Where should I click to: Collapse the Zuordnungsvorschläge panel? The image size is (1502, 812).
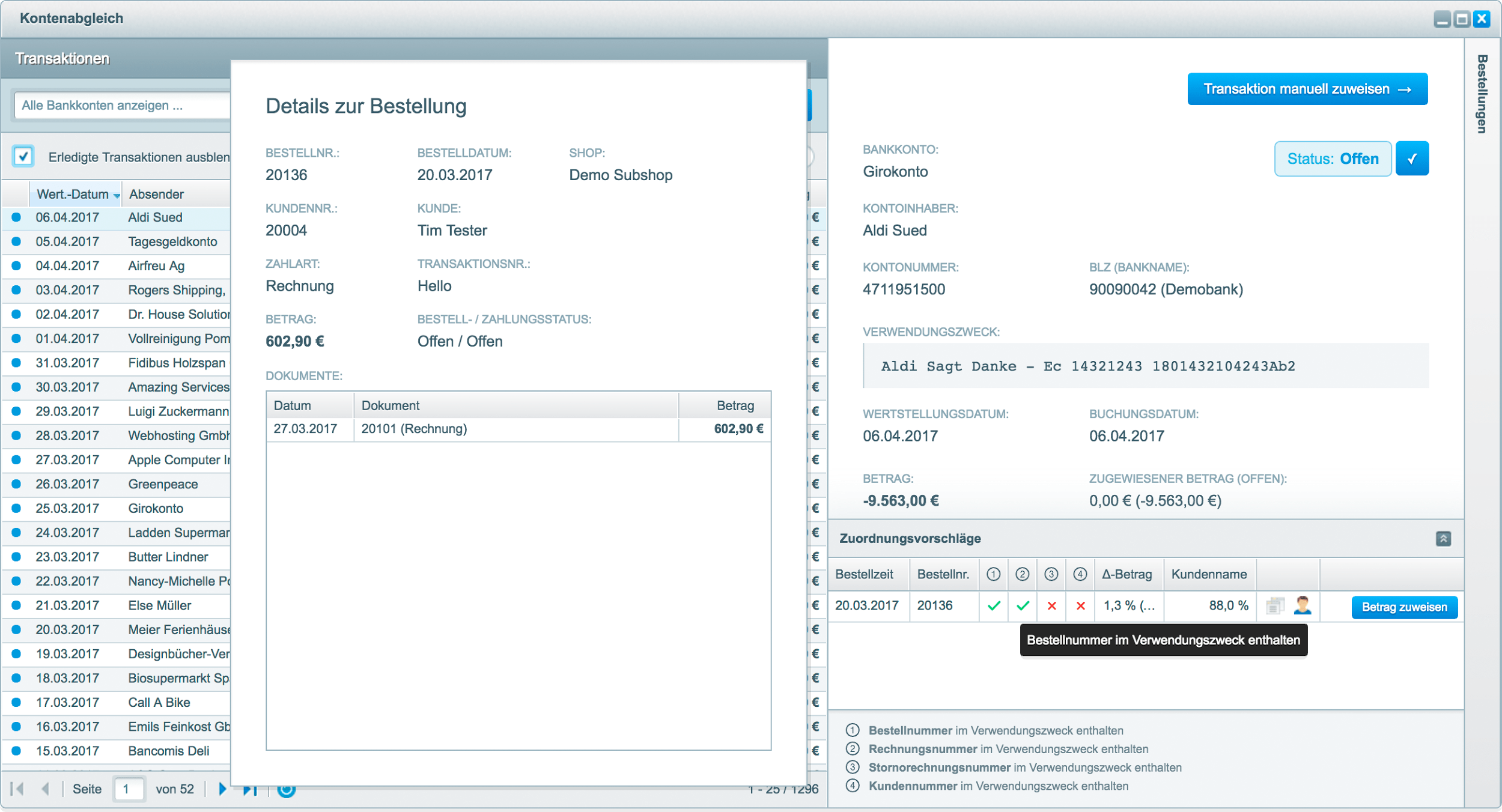pos(1443,539)
